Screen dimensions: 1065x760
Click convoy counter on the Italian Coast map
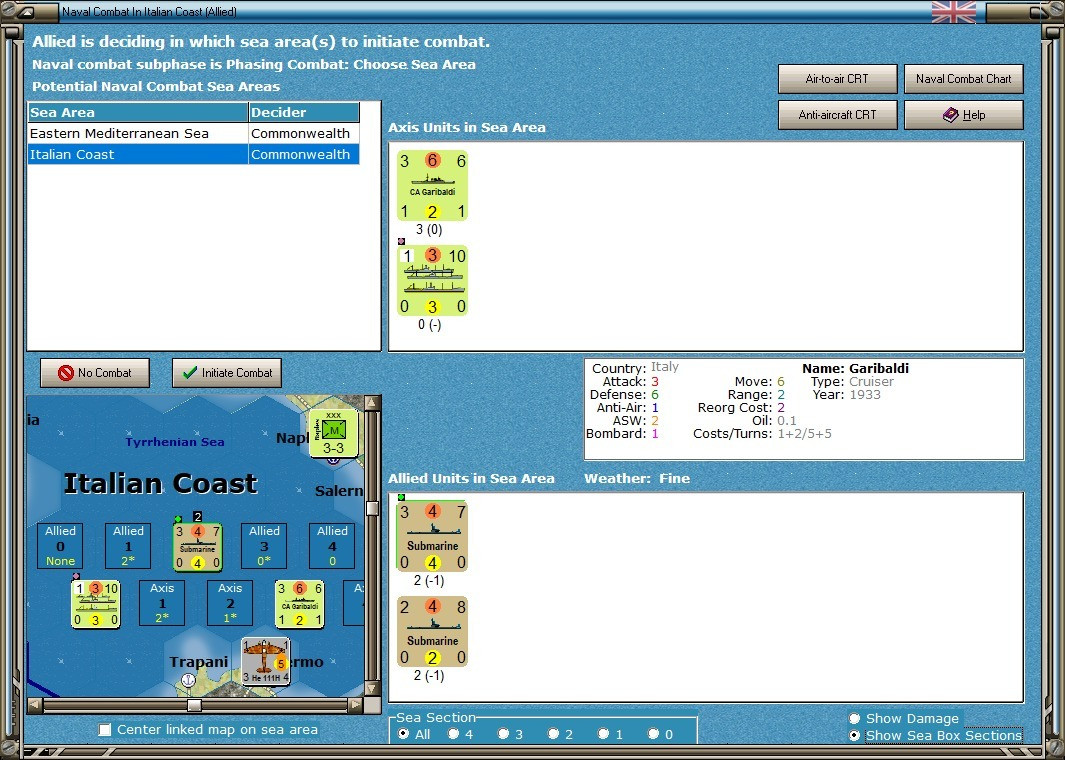(x=96, y=604)
